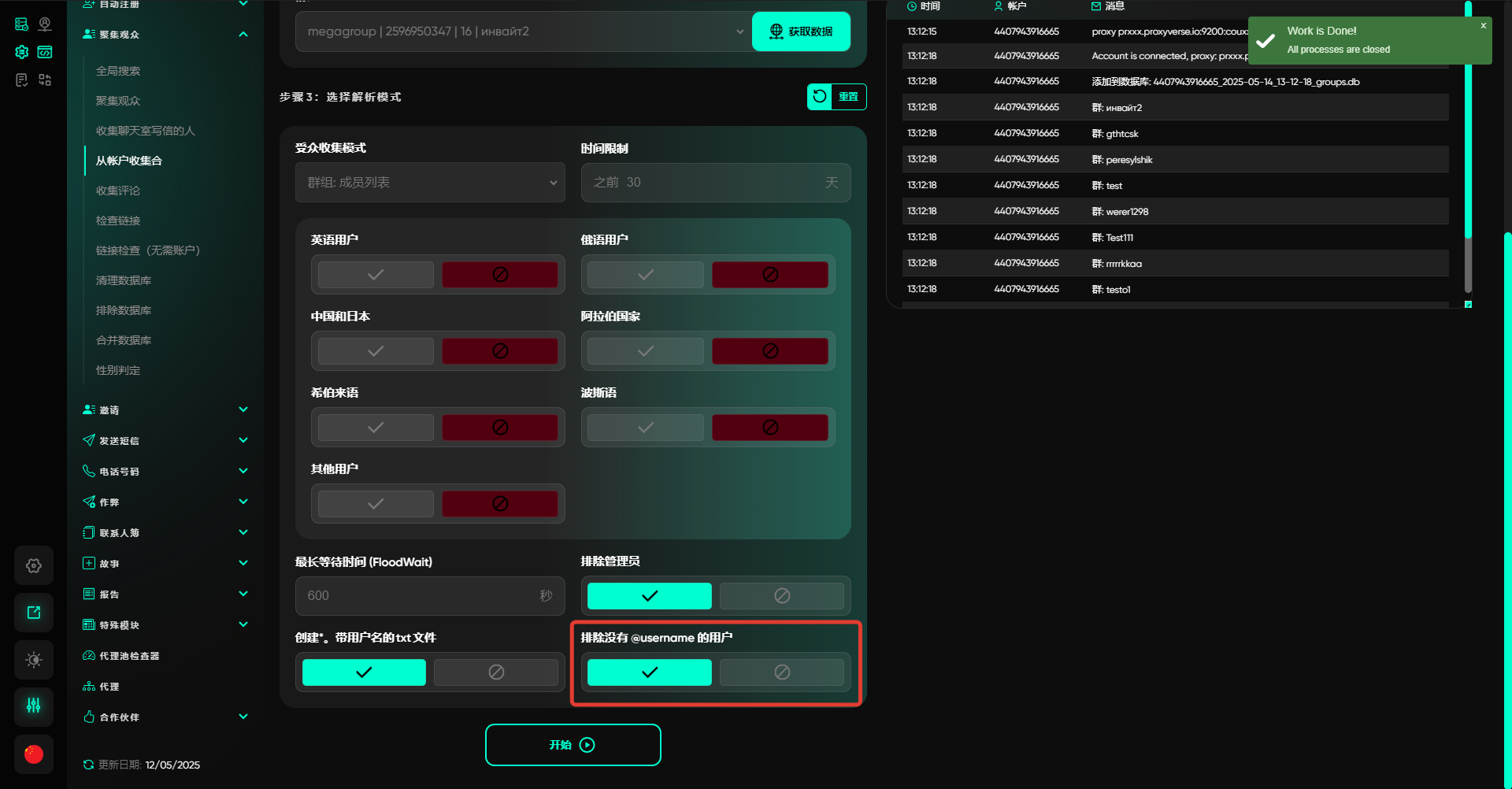1512x789 pixels.
Task: Set 排除没有 @username 的用户 to disabled
Action: click(x=781, y=672)
